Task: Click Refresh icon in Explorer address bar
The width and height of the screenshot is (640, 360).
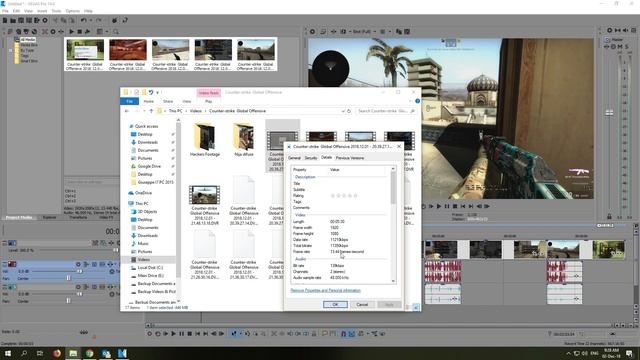Action: (x=349, y=111)
